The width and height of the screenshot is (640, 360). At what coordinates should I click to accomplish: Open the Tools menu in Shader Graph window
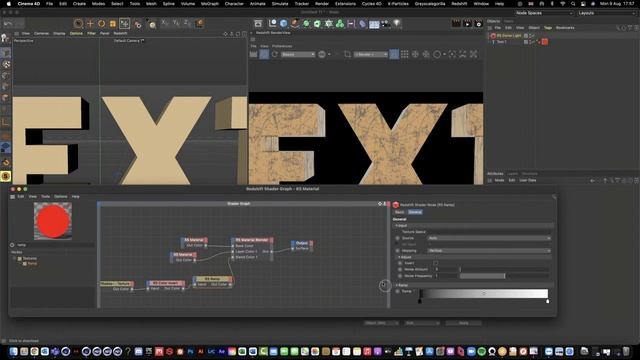pyautogui.click(x=45, y=197)
